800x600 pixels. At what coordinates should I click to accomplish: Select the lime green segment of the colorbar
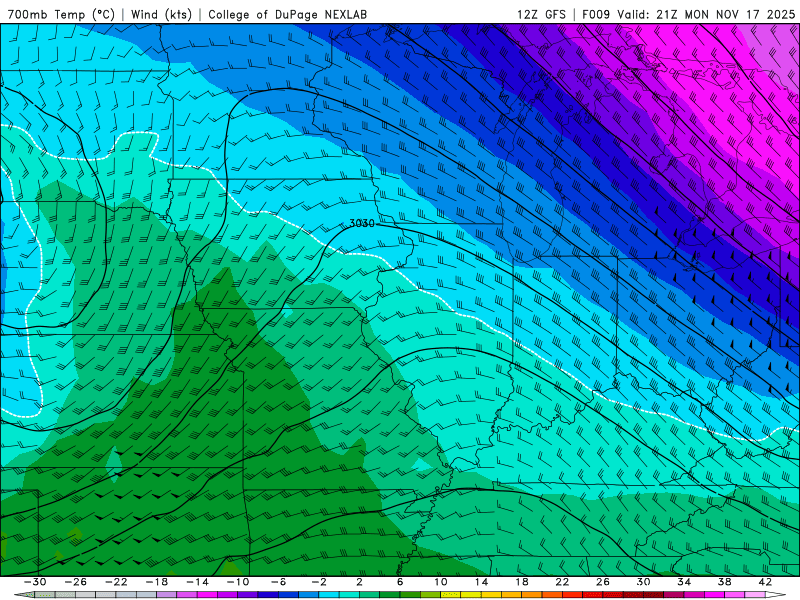pyautogui.click(x=430, y=594)
